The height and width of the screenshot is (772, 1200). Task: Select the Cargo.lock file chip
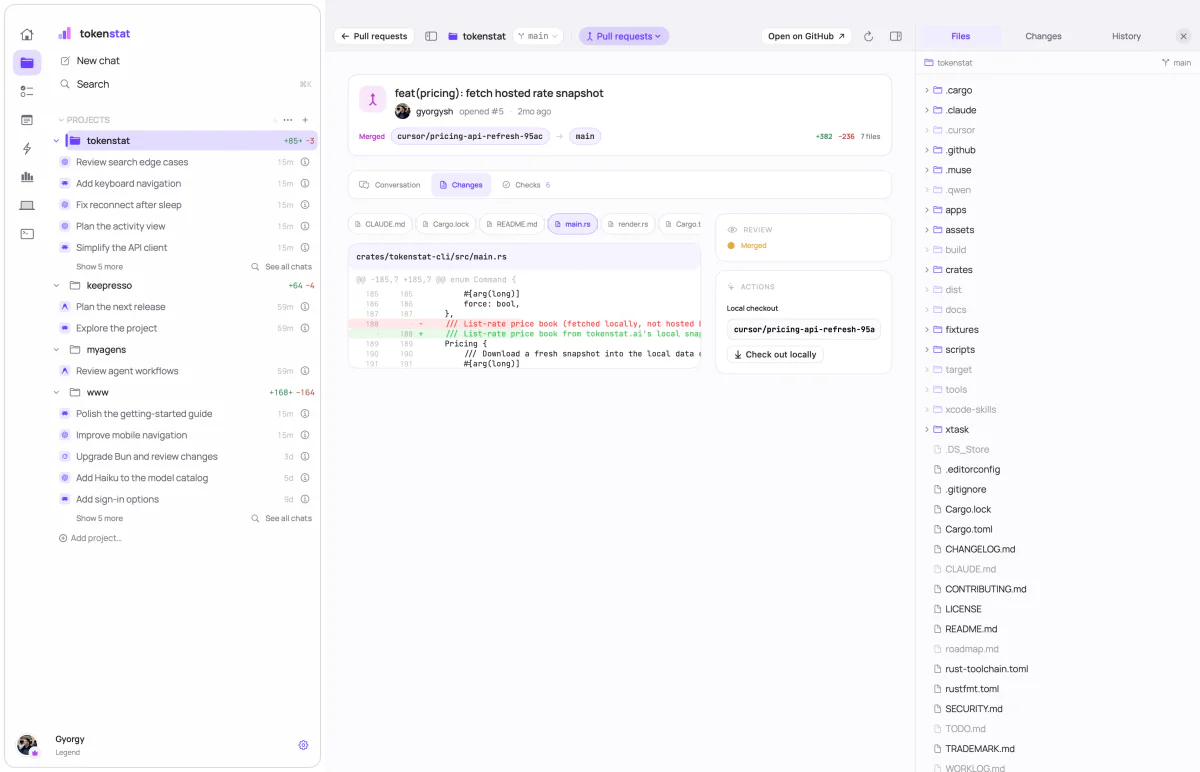pyautogui.click(x=445, y=224)
